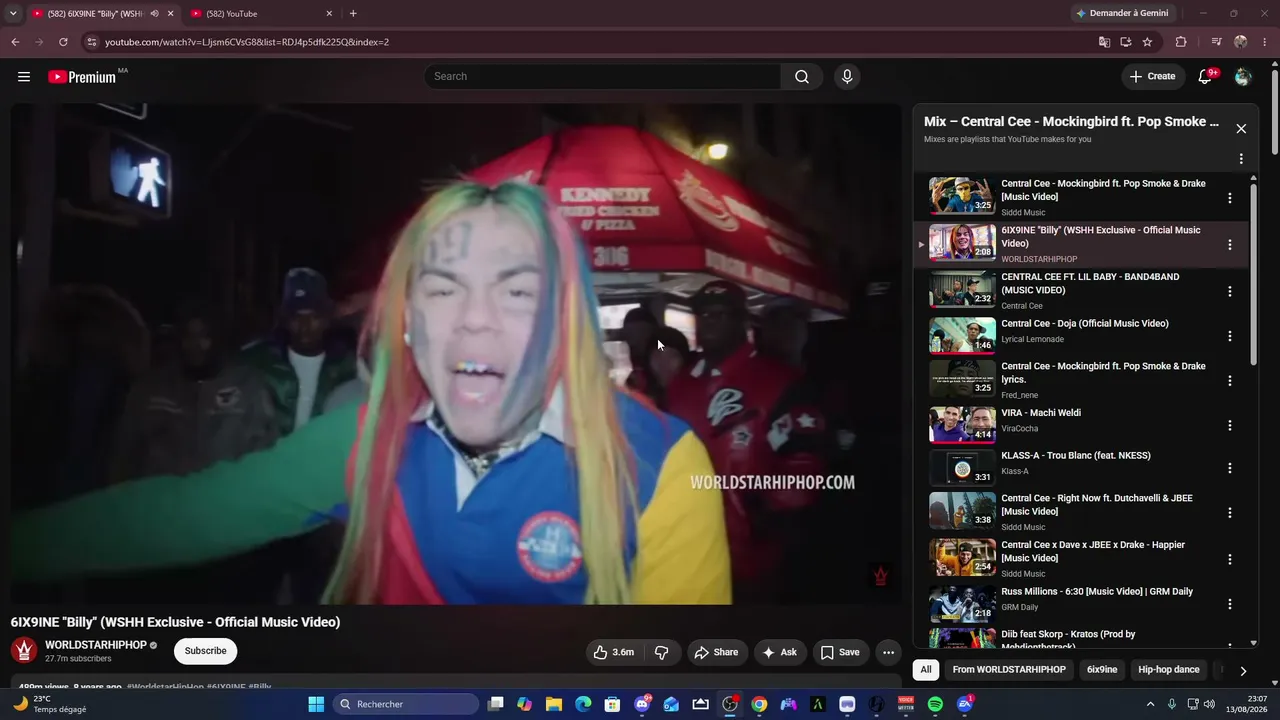
Task: Select the Hip-hop dance filter chip
Action: (x=1169, y=670)
